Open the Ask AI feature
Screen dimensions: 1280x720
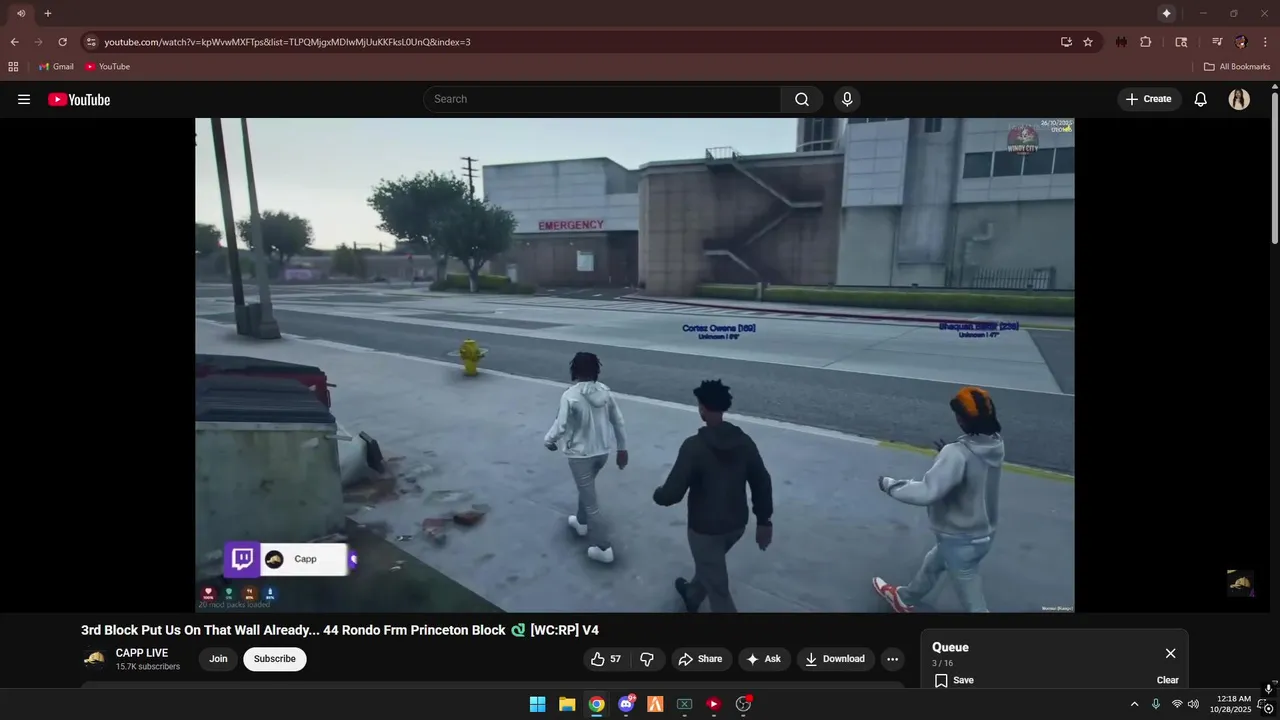click(764, 659)
